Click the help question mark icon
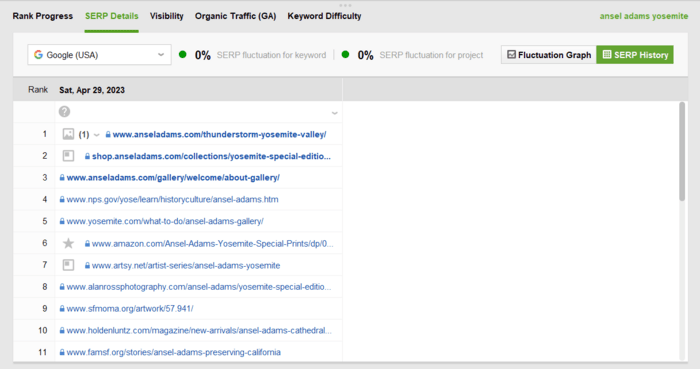This screenshot has width=700, height=369. 64,112
